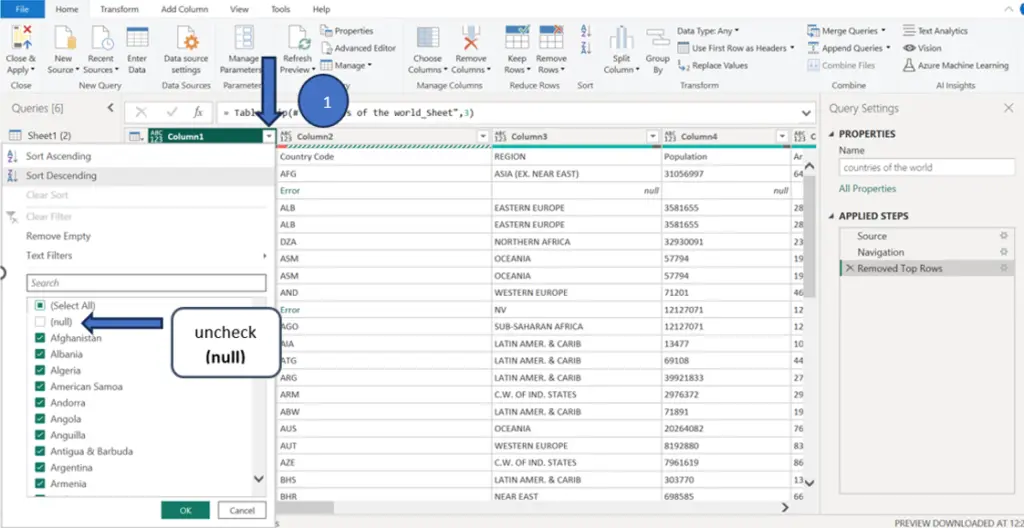
Task: Click ribbon Sort descending icon
Action: click(586, 48)
